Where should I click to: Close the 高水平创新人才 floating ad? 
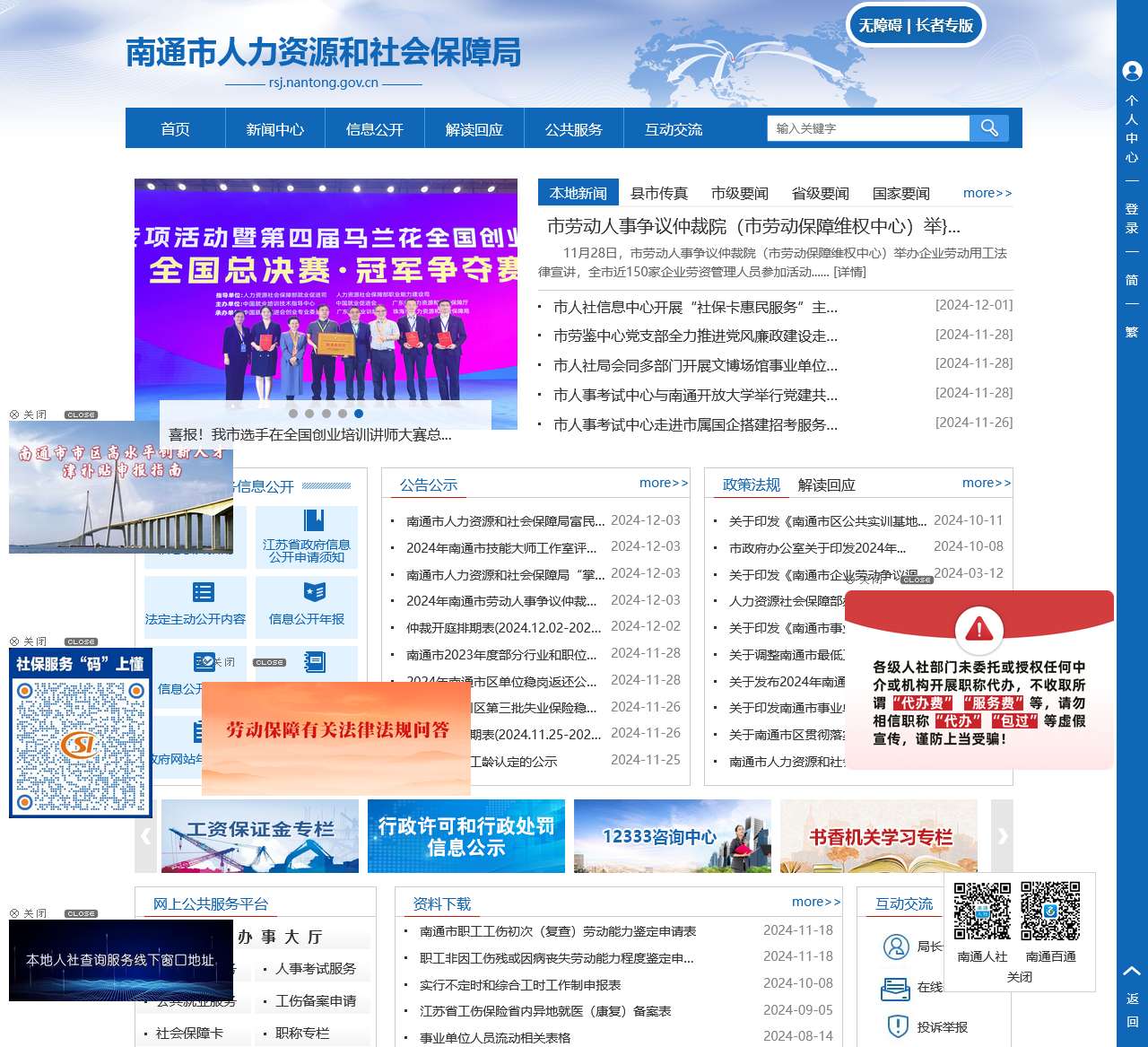click(x=54, y=414)
